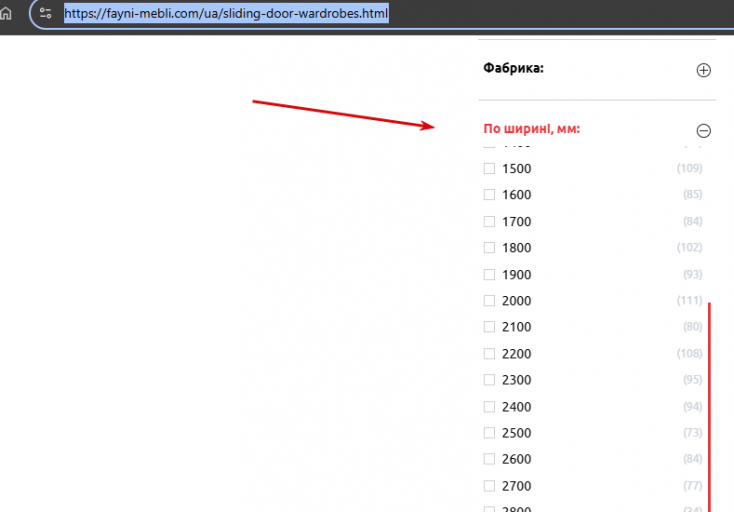This screenshot has width=734, height=512.
Task: Collapse the По ширині filter minus icon
Action: (704, 131)
